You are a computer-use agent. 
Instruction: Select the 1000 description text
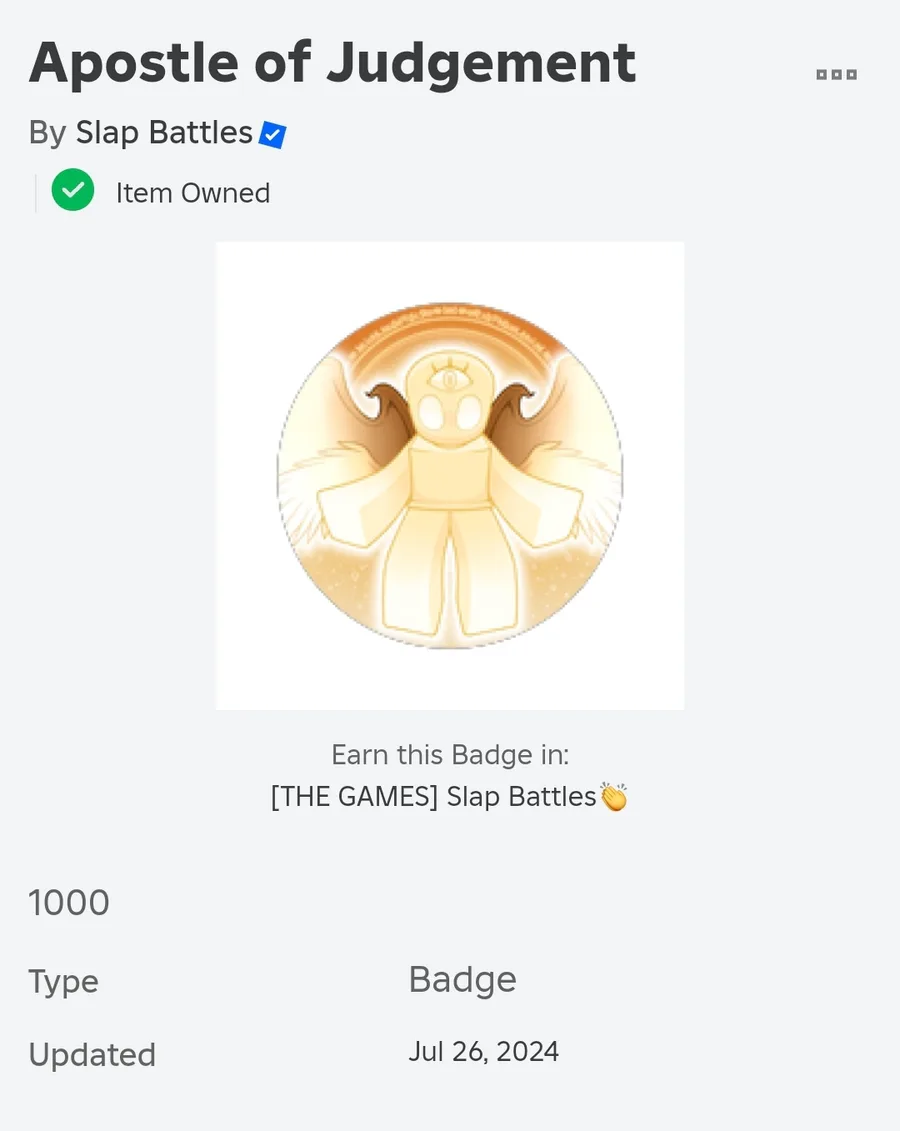point(69,903)
